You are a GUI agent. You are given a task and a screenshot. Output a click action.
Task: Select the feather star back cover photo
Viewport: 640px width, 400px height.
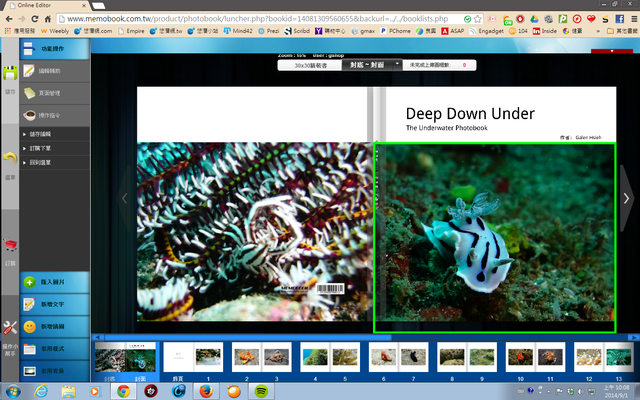click(x=254, y=231)
